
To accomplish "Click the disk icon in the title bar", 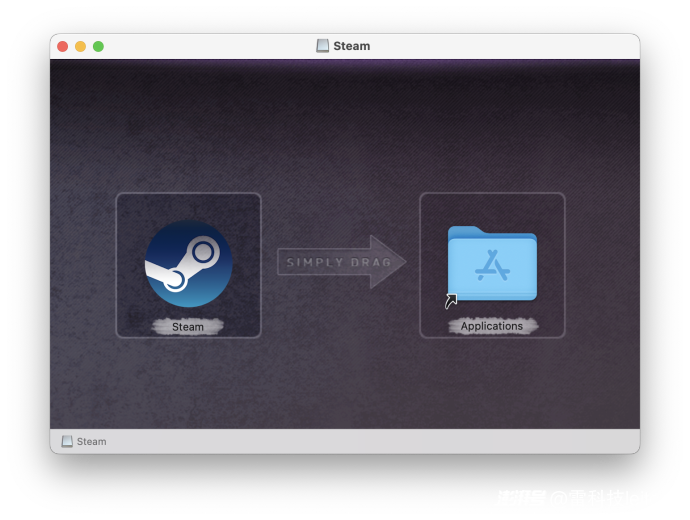I will [x=323, y=46].
